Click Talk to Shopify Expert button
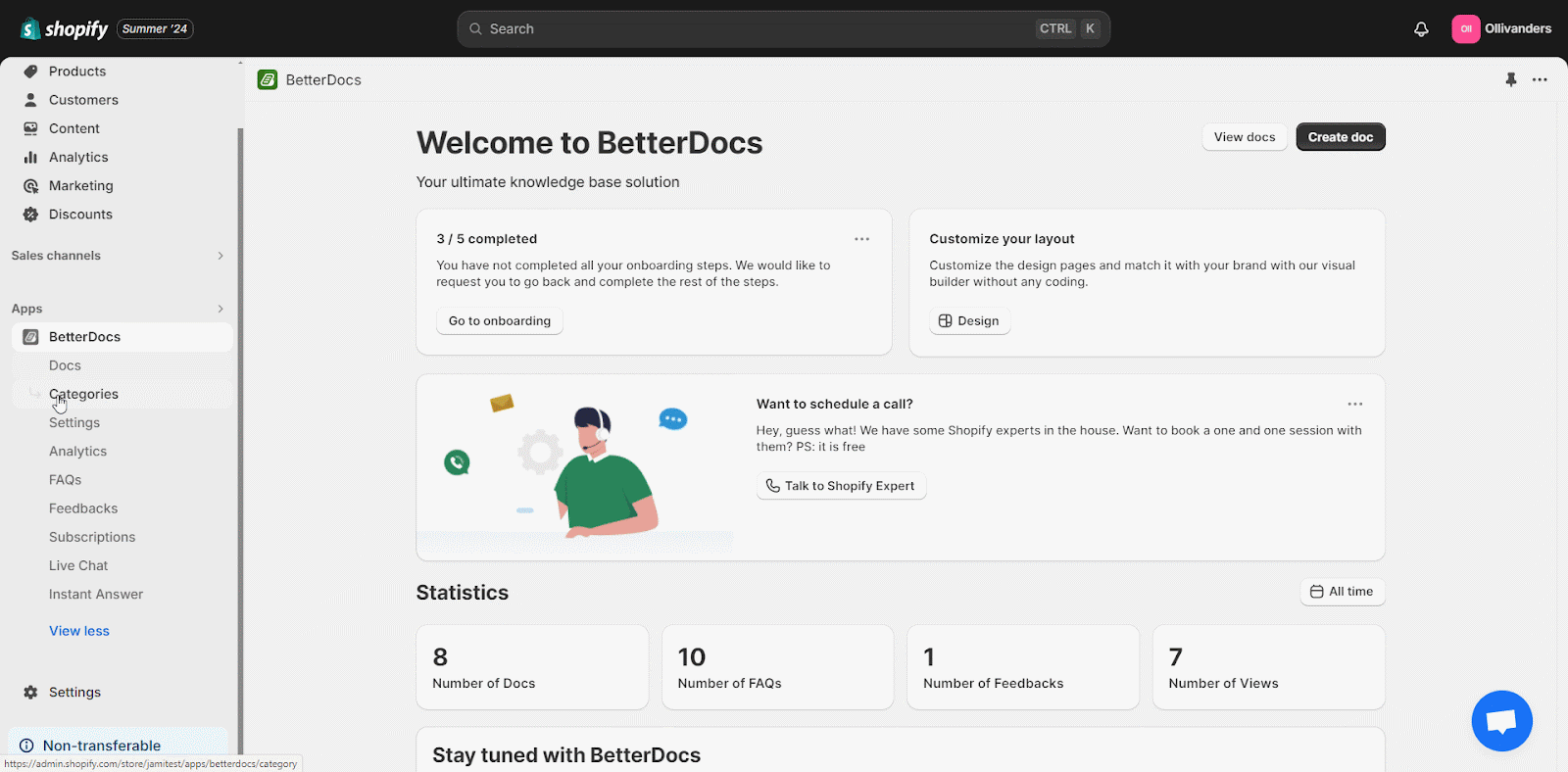 coord(841,486)
